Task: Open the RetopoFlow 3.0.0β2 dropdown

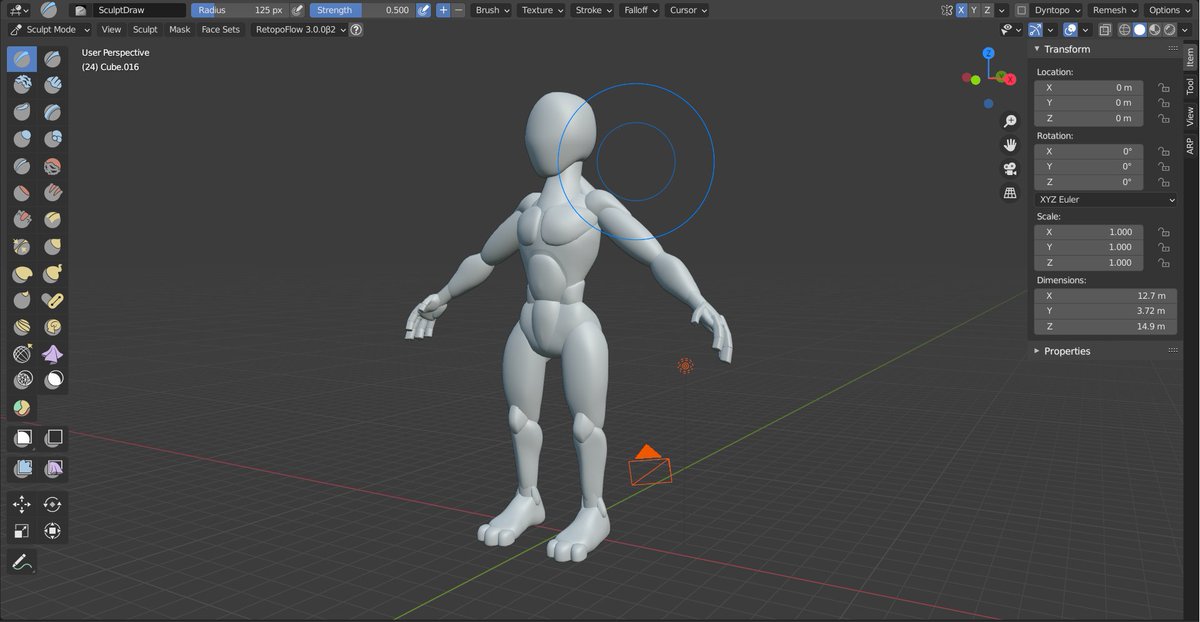Action: [301, 30]
